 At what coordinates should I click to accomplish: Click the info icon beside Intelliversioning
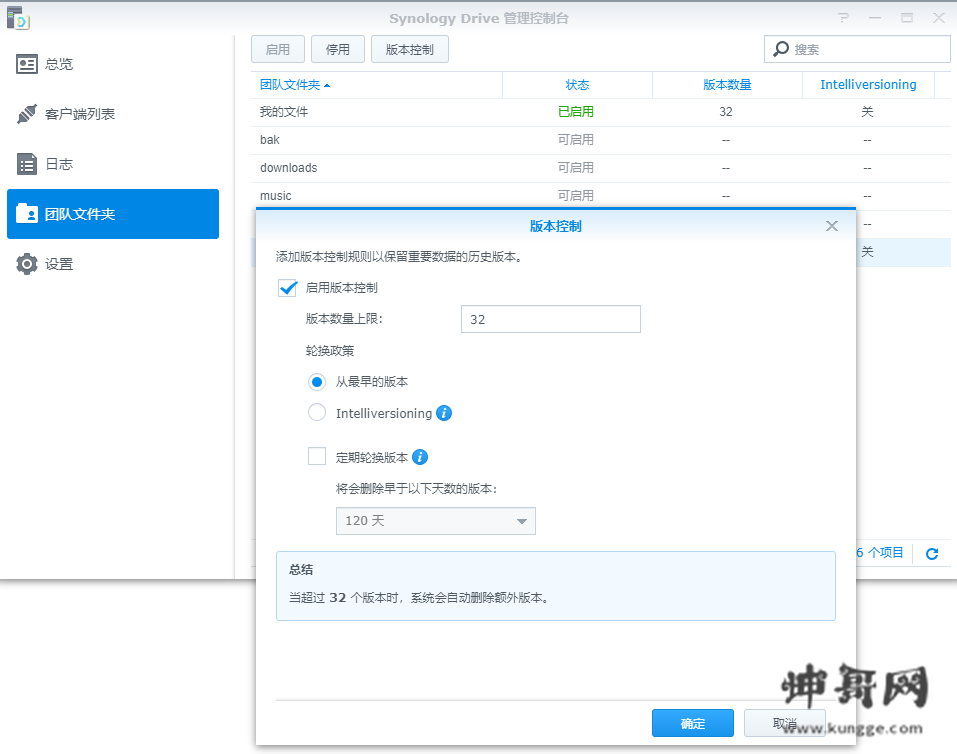coord(445,413)
